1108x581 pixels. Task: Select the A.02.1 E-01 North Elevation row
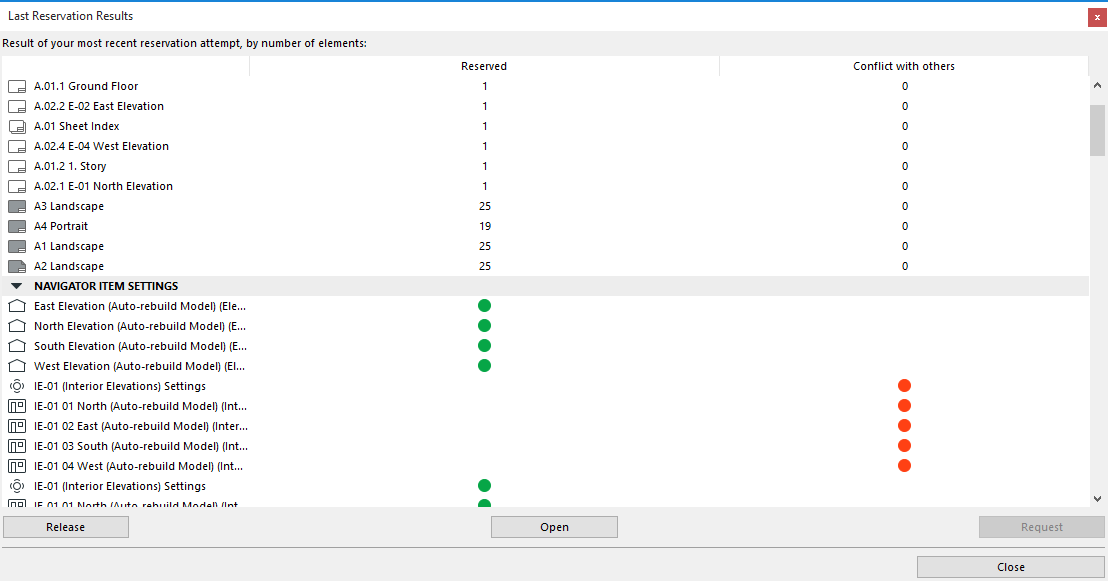tap(104, 186)
